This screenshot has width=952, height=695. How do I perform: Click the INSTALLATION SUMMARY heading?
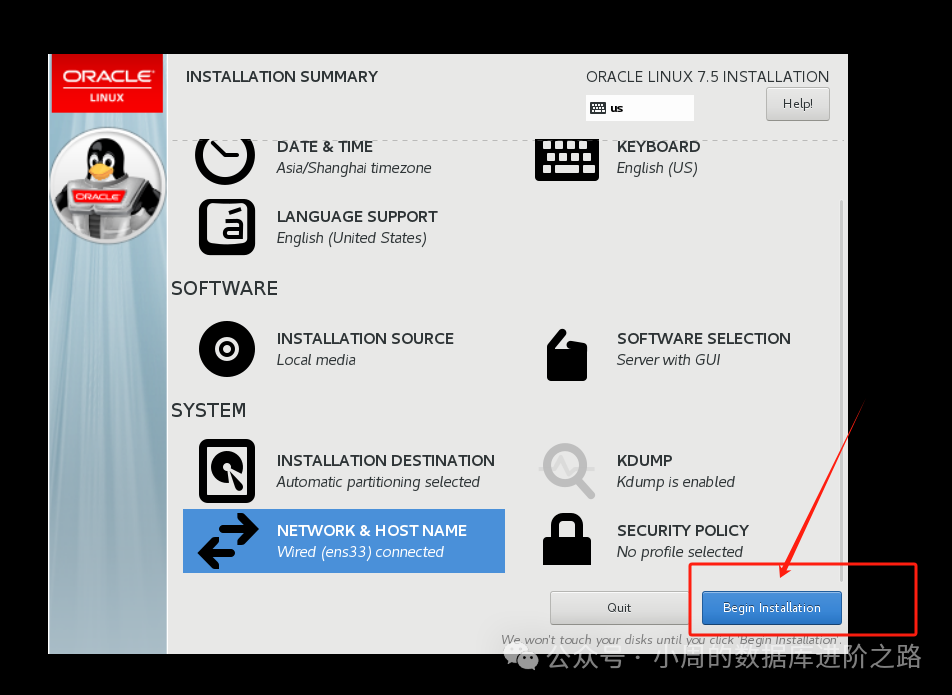pos(282,76)
